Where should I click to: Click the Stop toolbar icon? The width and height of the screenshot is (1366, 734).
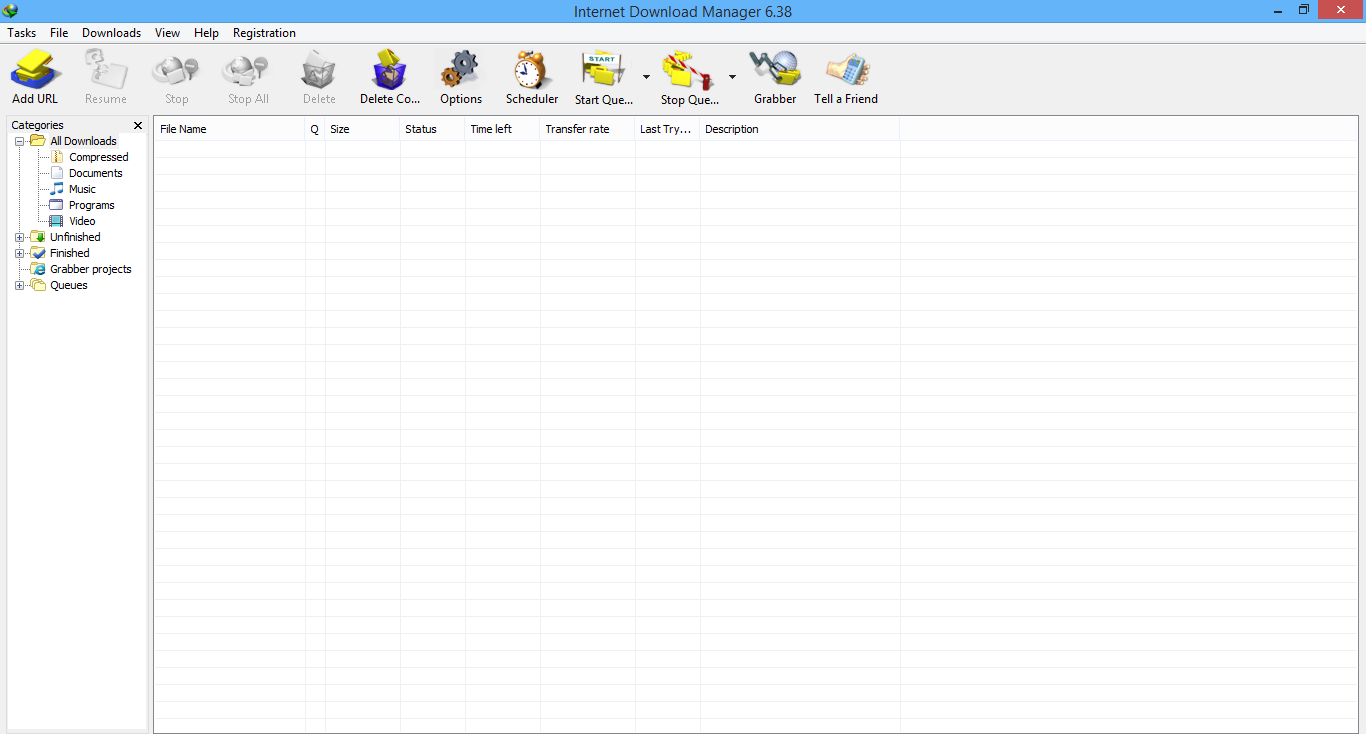tap(176, 70)
